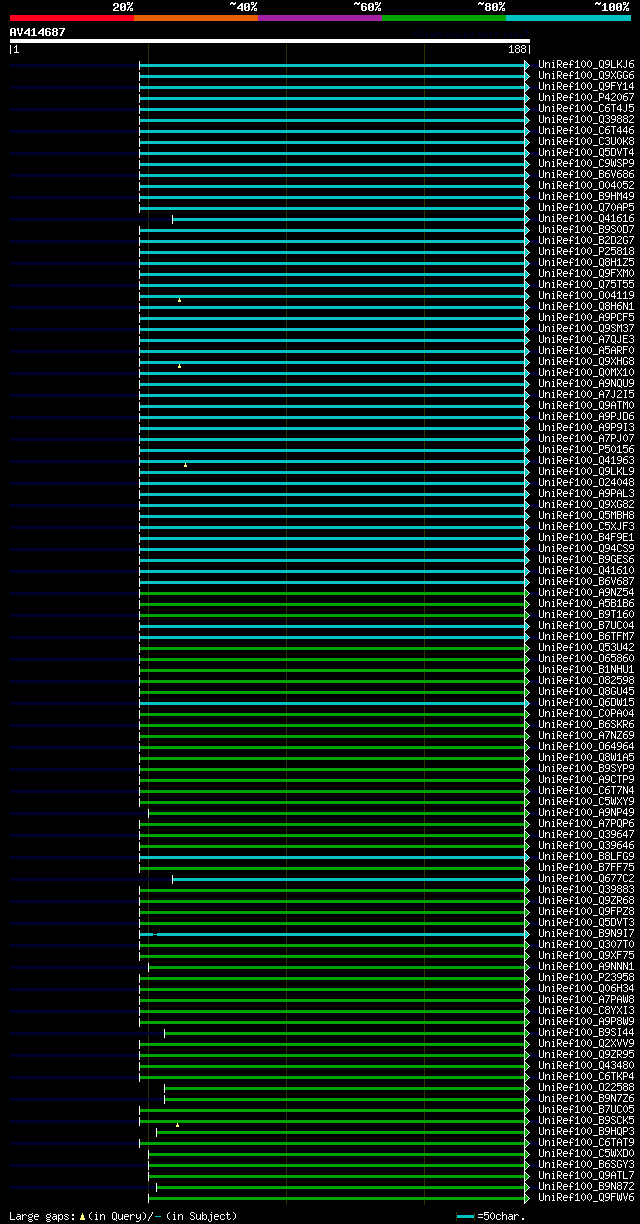
Task: Click the yellow gap marker in B9SCK5 row
Action: point(178,1125)
